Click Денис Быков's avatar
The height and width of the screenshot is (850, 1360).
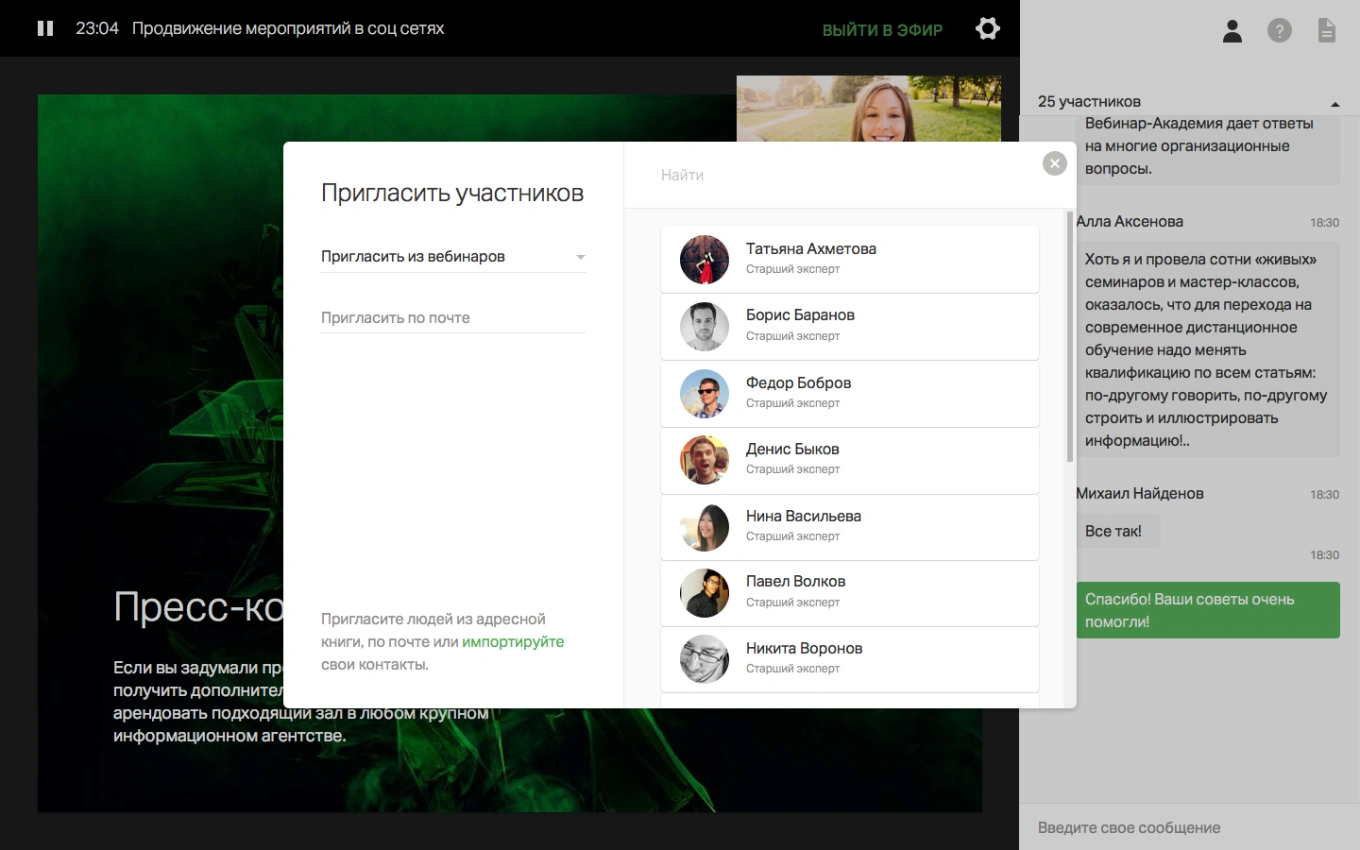[x=704, y=460]
